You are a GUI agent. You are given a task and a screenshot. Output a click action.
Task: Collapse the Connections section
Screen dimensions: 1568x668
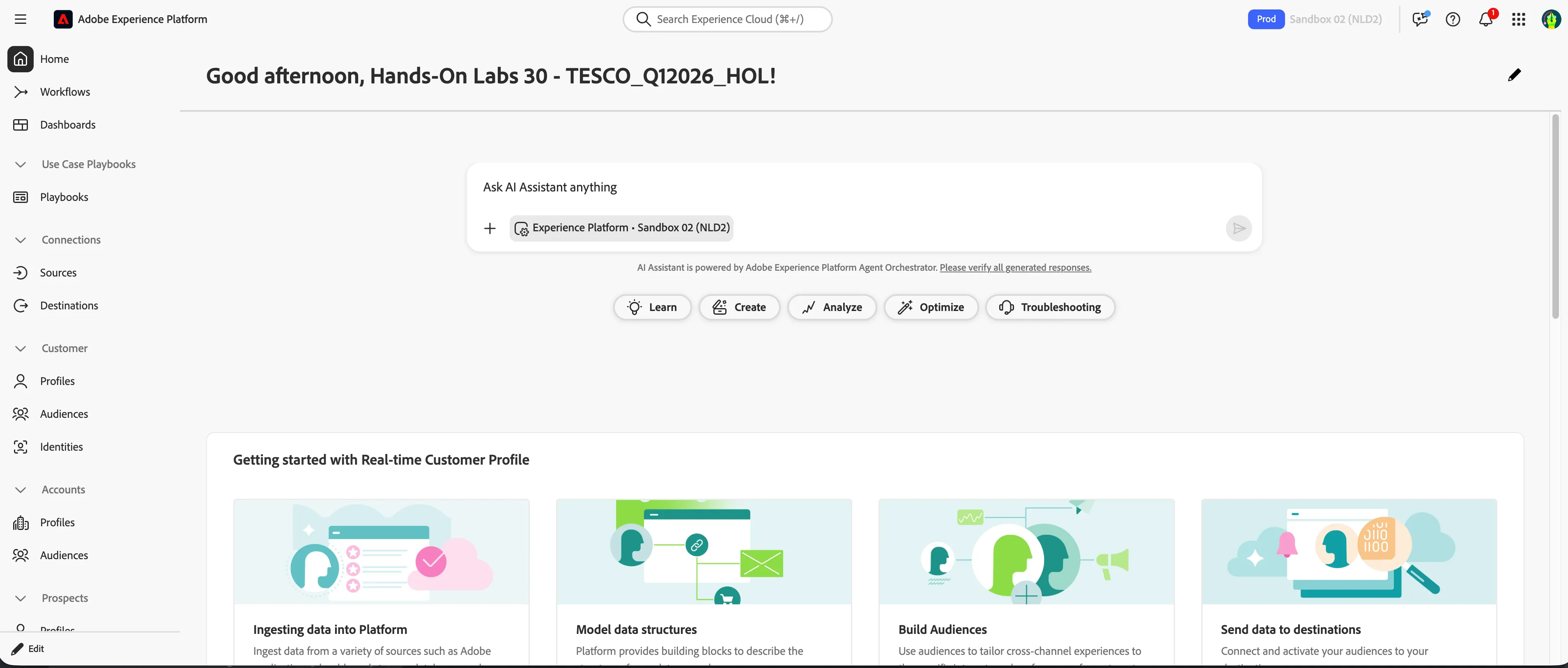point(20,240)
